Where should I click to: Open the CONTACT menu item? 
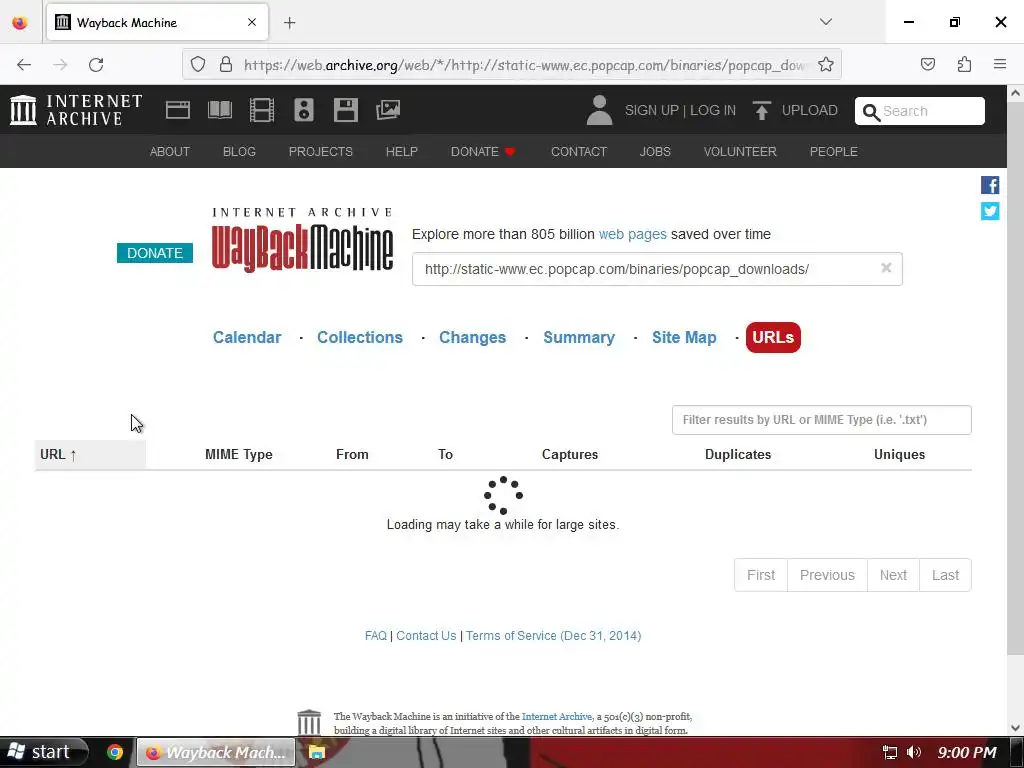[579, 152]
